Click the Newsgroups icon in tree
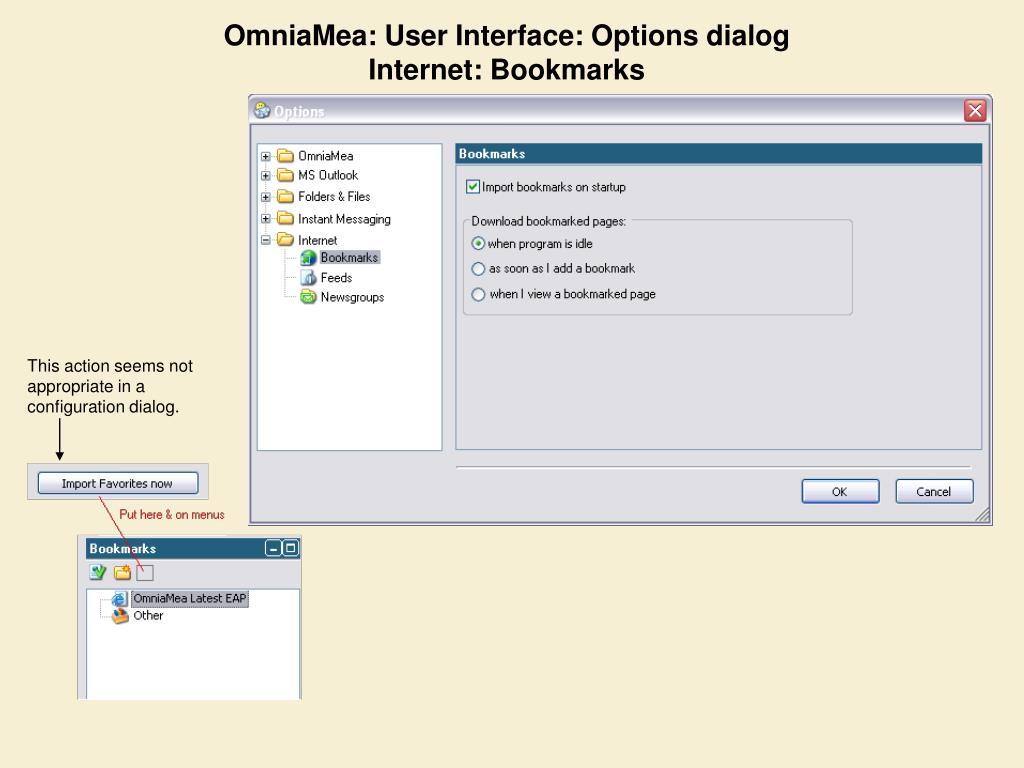Screen dimensions: 1024x768 [x=308, y=297]
